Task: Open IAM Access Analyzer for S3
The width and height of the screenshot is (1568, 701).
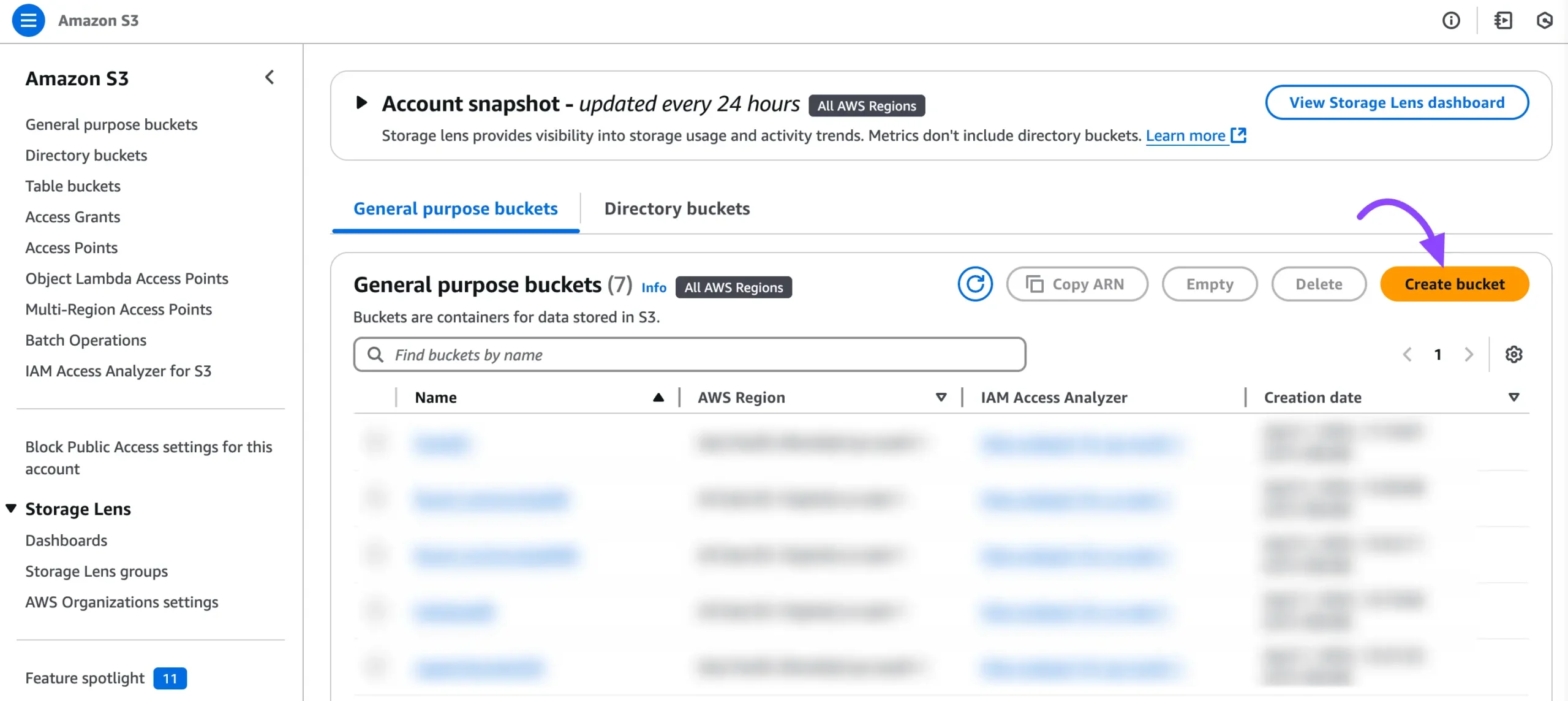Action: 118,371
